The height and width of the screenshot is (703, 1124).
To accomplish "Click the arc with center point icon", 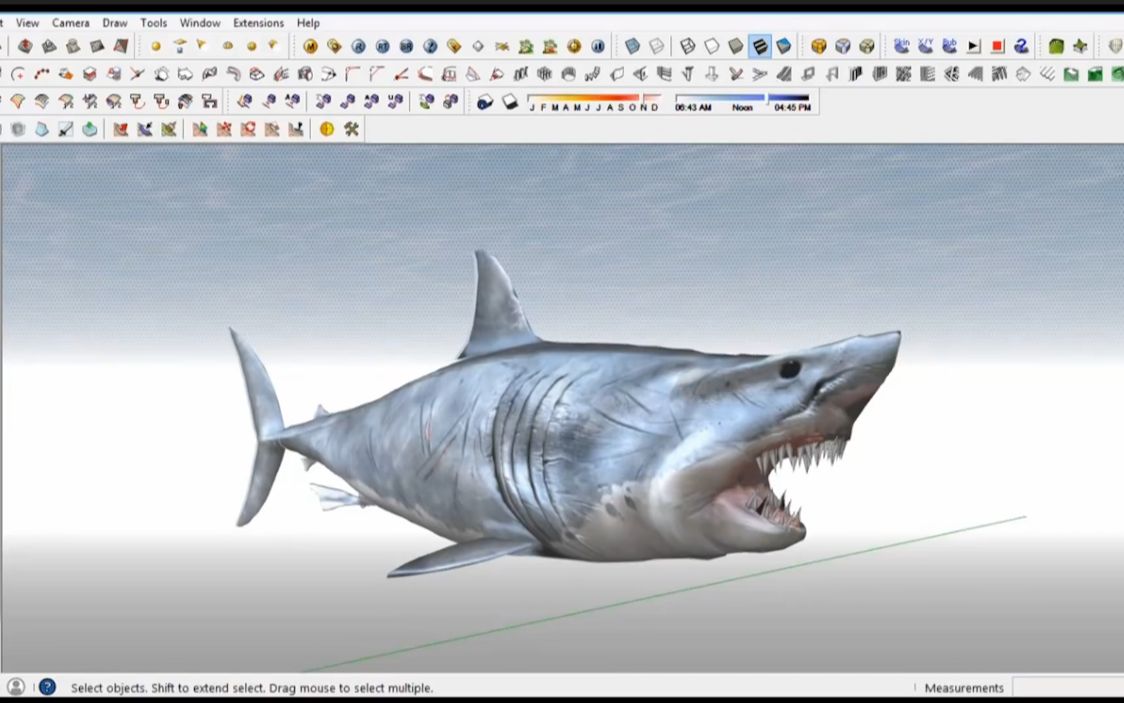I will (x=18, y=74).
